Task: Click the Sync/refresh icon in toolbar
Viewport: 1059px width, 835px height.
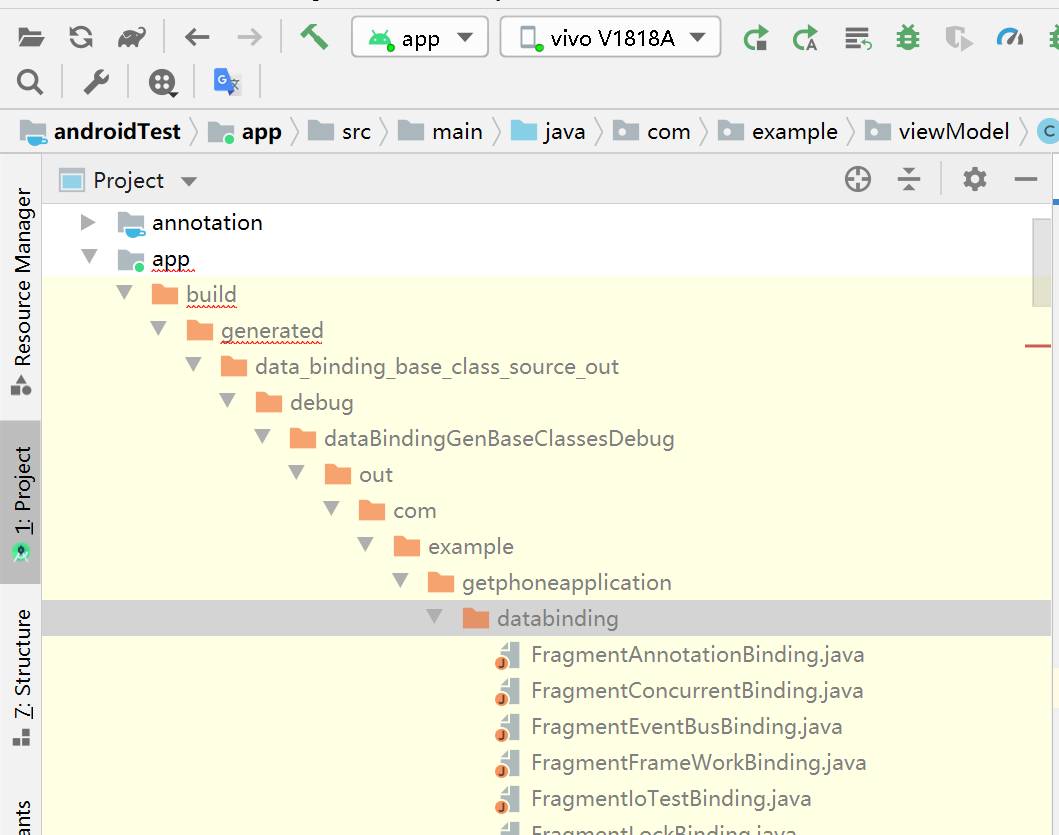Action: 81,37
